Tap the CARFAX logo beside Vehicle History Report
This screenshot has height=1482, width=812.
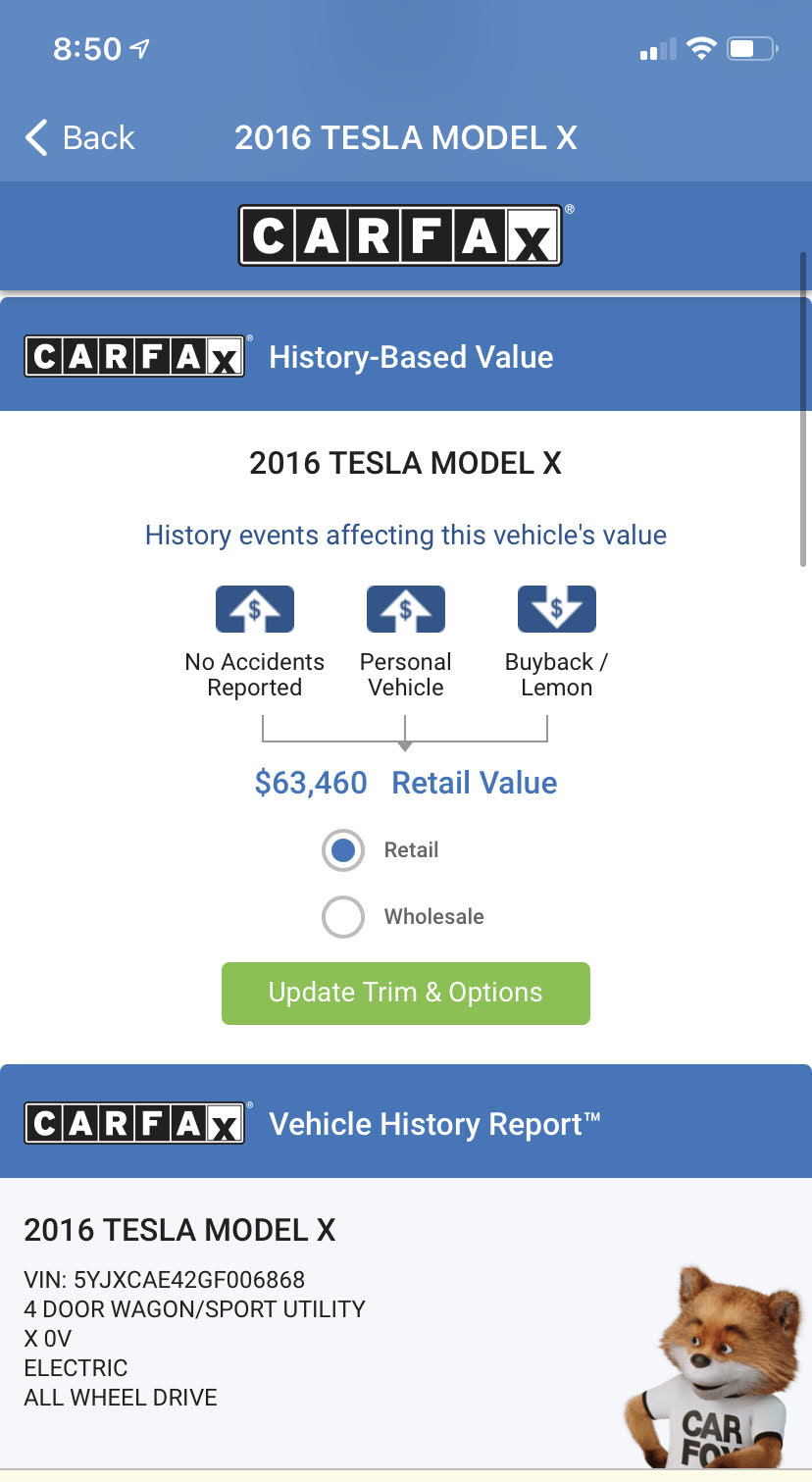134,1124
